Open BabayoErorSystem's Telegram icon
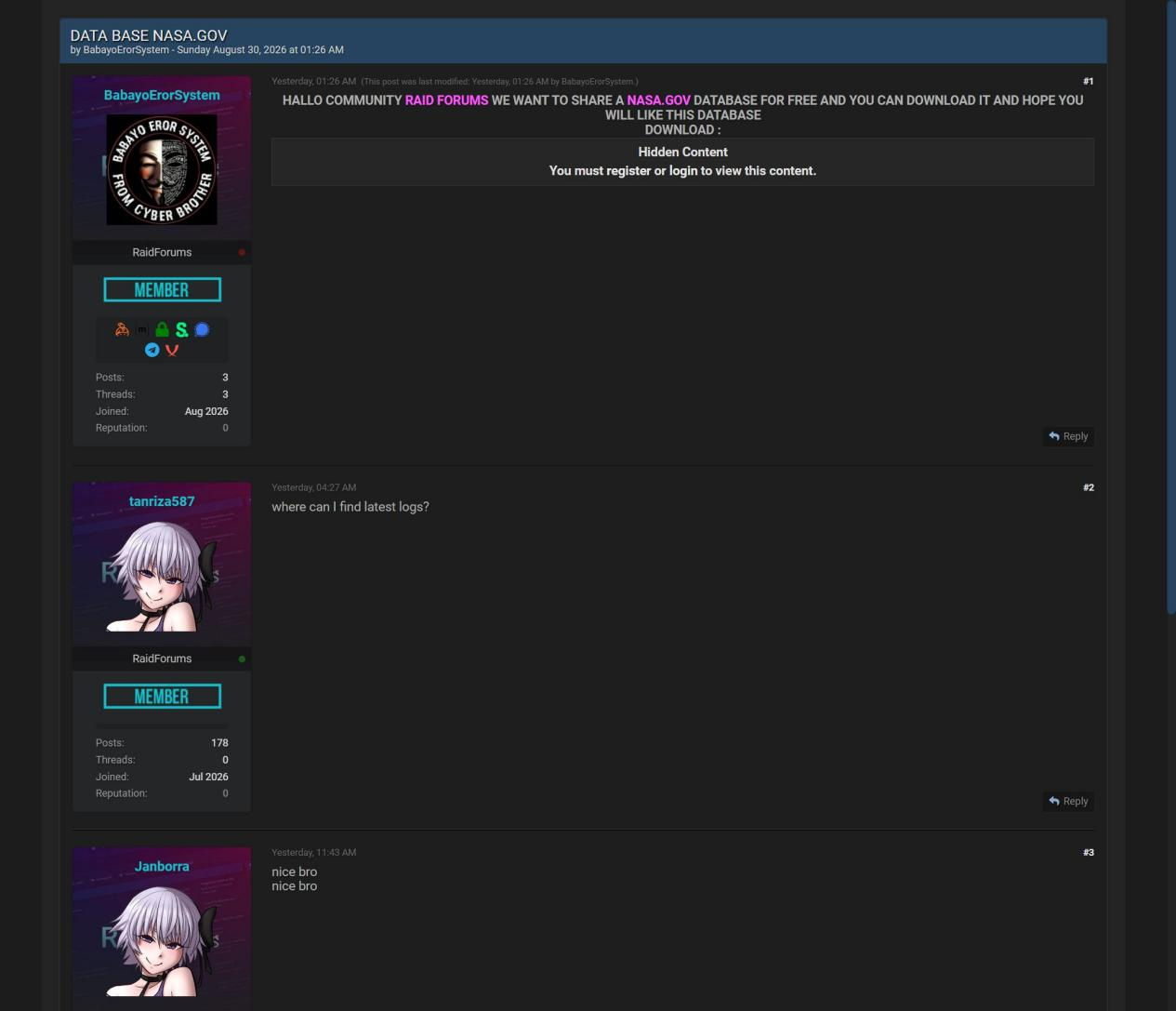 [x=152, y=350]
